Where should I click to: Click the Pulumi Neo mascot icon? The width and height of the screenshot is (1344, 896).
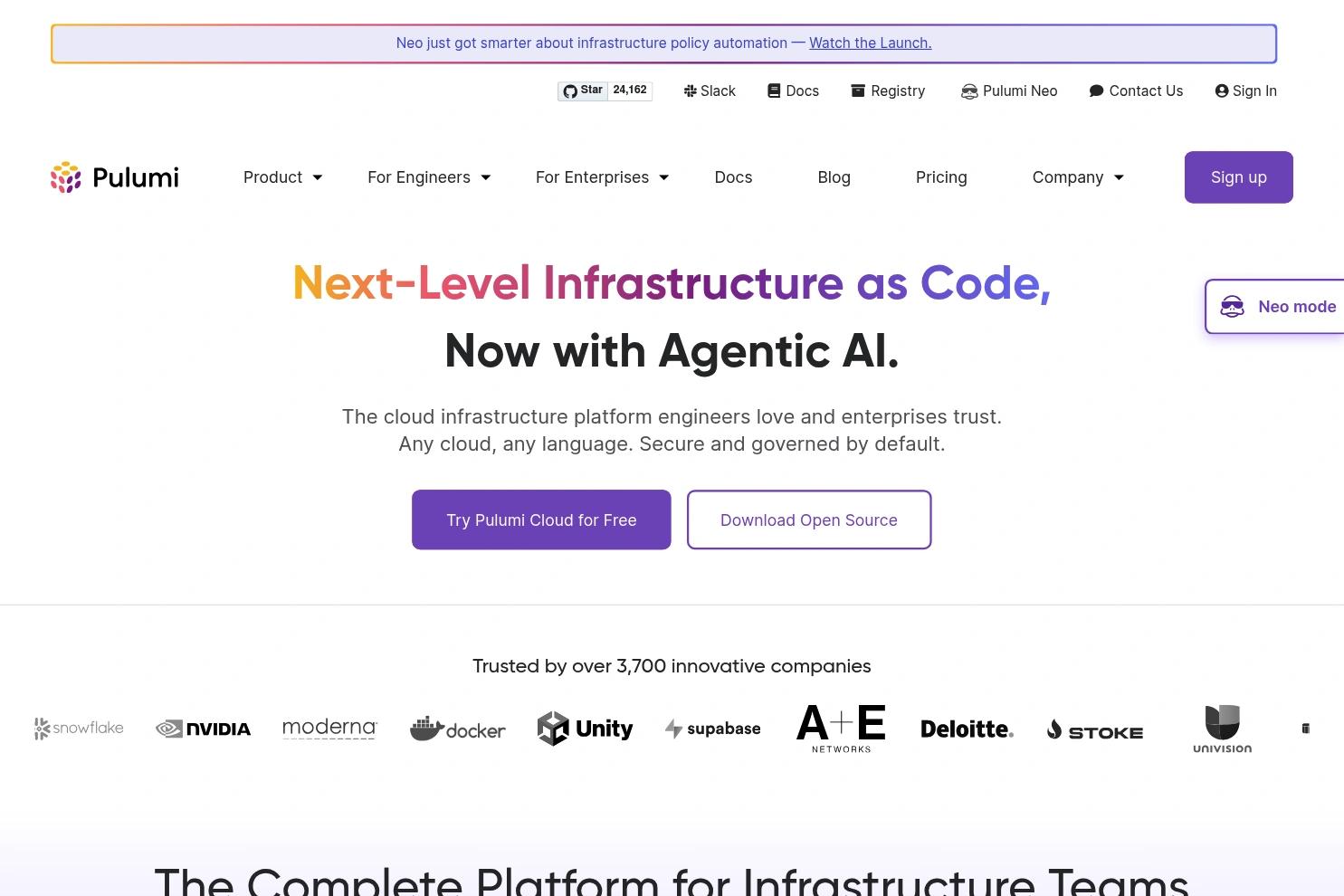pyautogui.click(x=969, y=91)
